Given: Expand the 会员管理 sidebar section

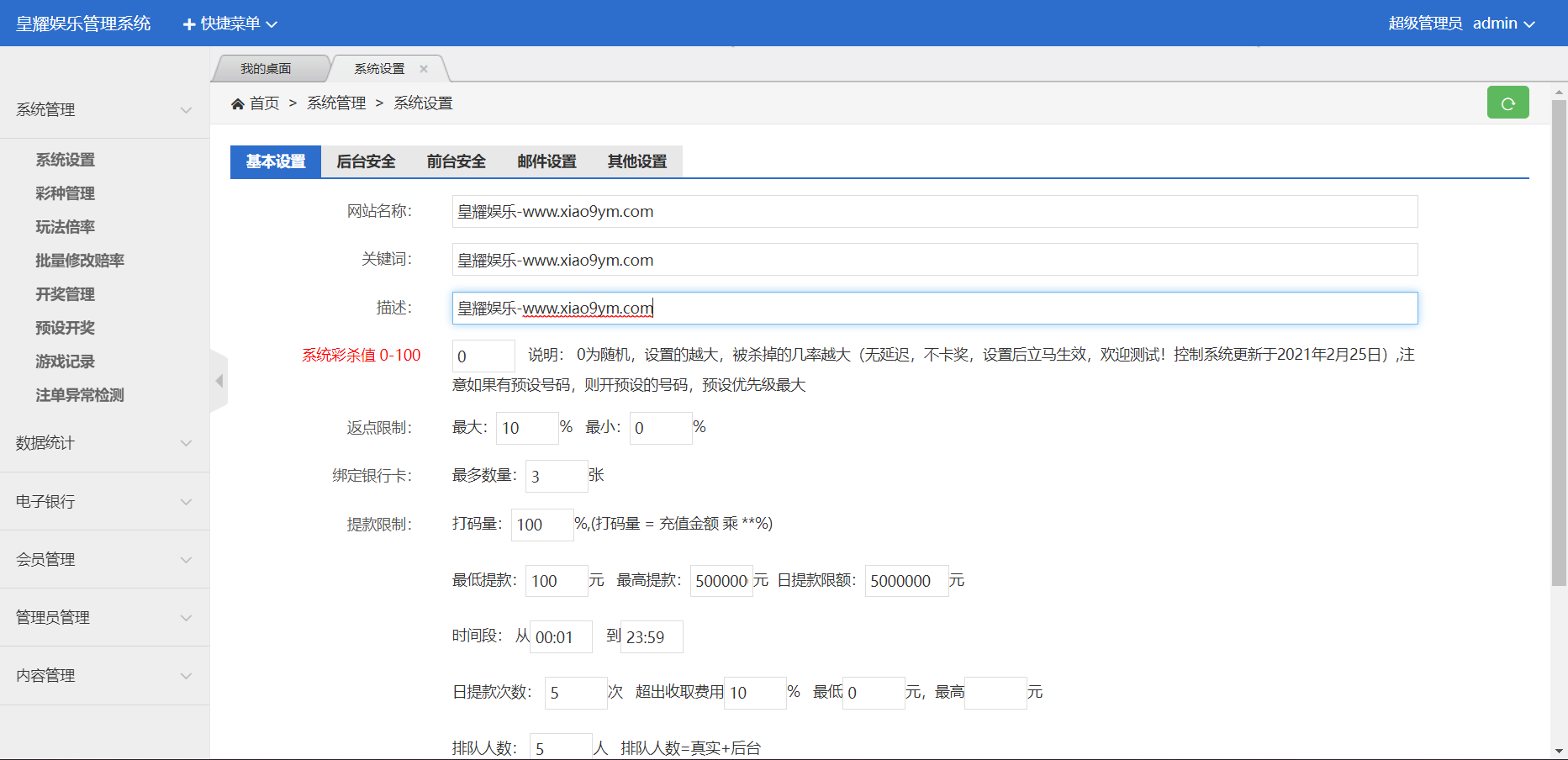Looking at the screenshot, I should tap(104, 560).
